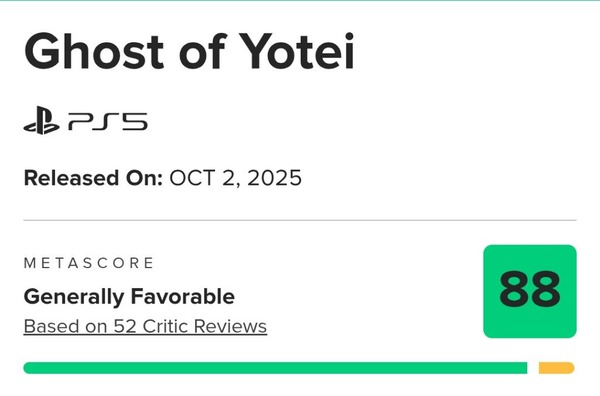Click the PlayStation logo symbol

pos(41,120)
